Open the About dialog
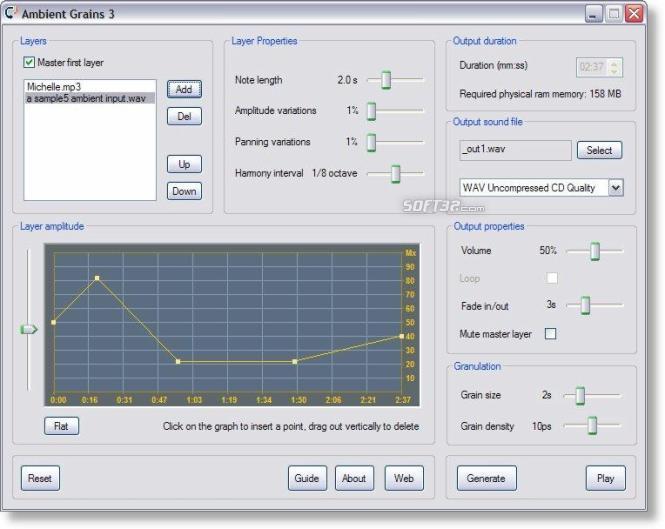Screen dimensions: 665x529 click(354, 478)
